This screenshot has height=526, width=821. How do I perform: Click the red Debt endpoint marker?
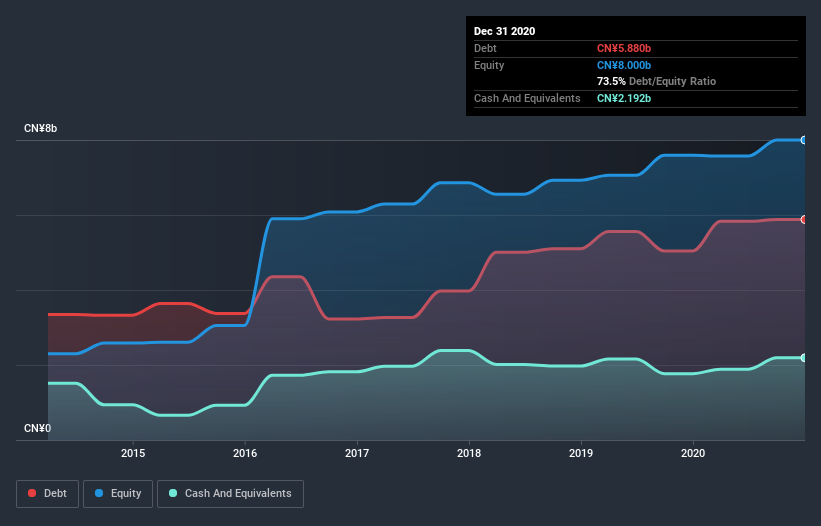tap(804, 219)
